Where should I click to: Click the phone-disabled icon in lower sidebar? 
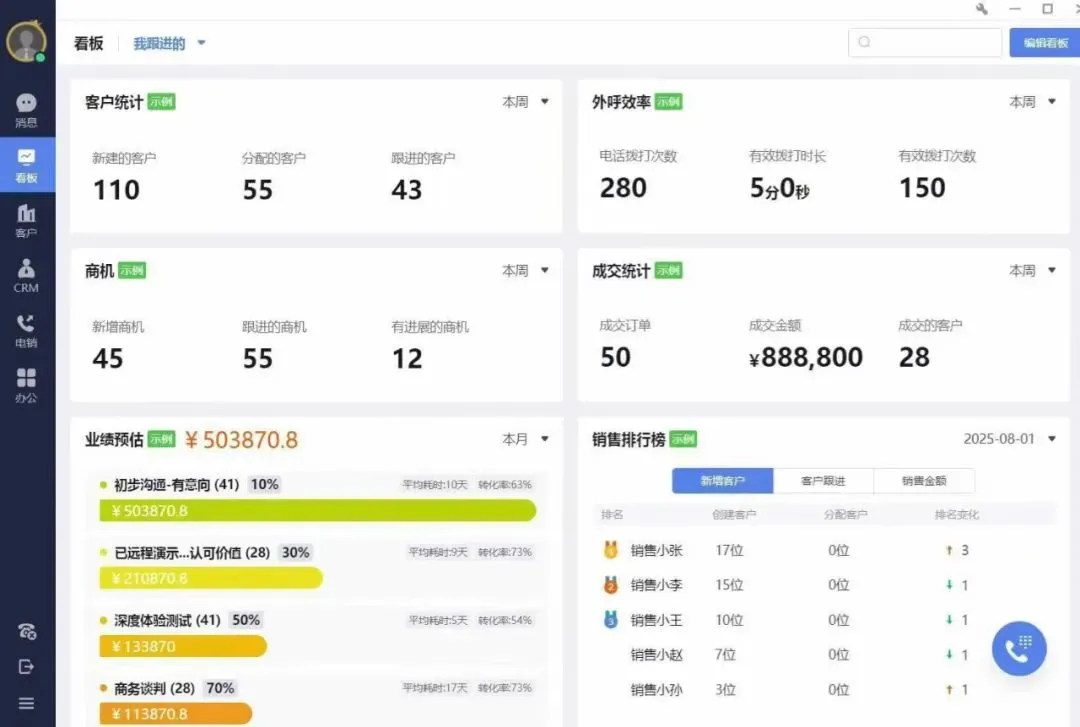27,631
